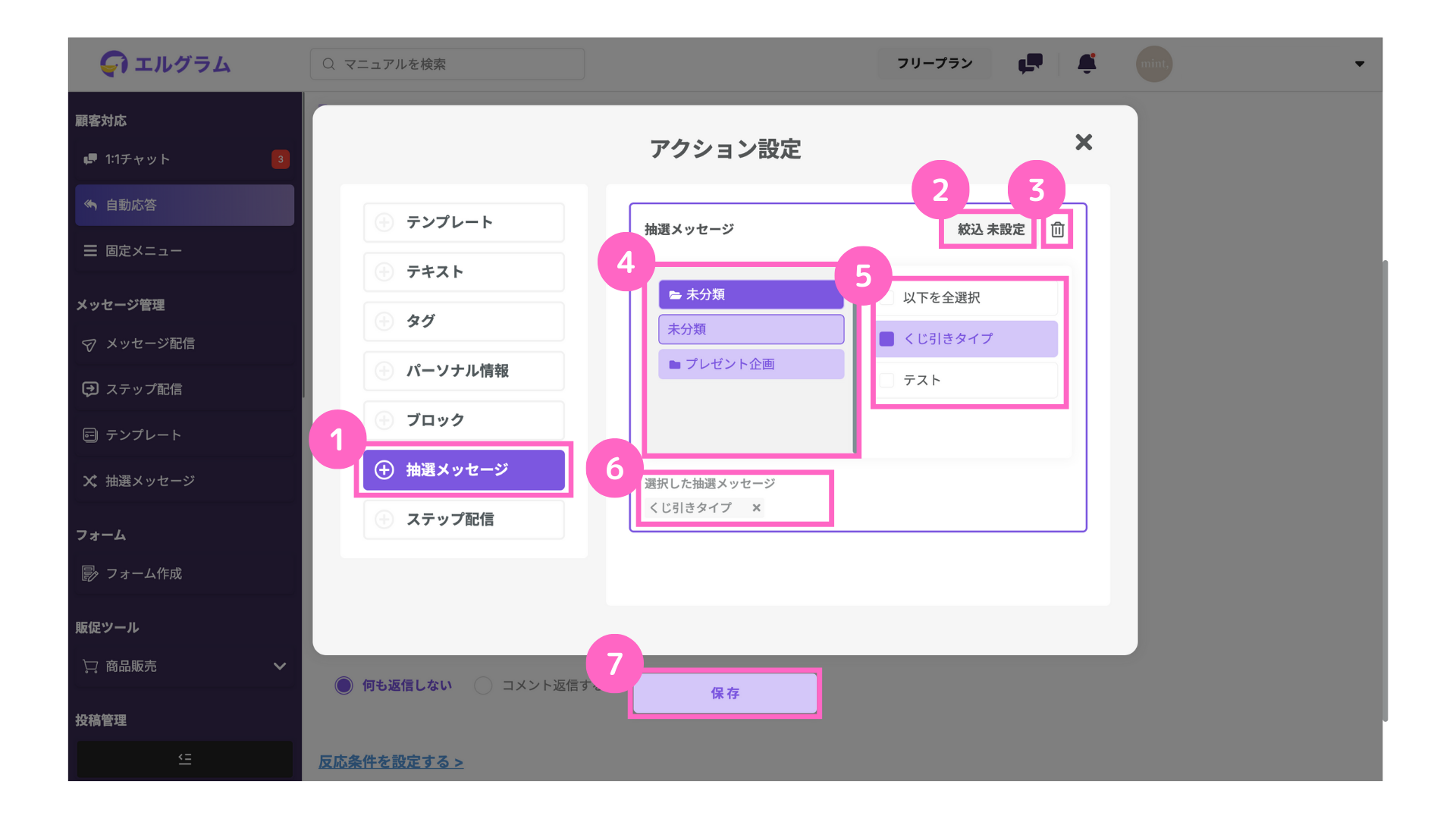Viewport: 1456px width, 819px height.
Task: Collapse the sidebar with the bottom toggle
Action: (x=184, y=759)
